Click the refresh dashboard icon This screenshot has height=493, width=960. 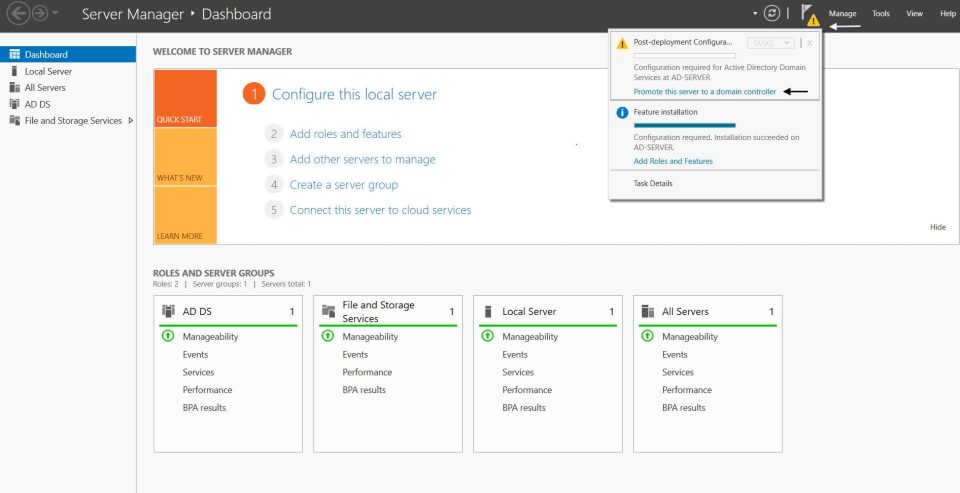click(x=772, y=13)
